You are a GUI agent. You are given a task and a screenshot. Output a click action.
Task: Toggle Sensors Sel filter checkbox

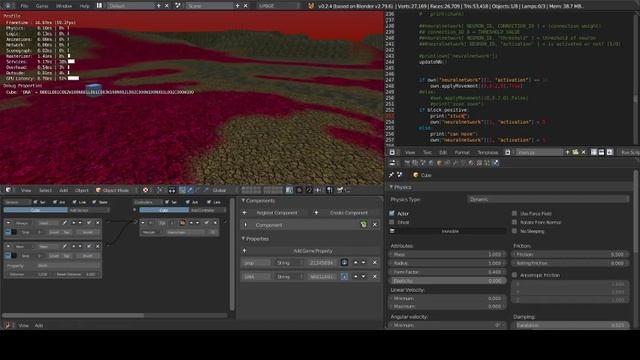click(36, 202)
